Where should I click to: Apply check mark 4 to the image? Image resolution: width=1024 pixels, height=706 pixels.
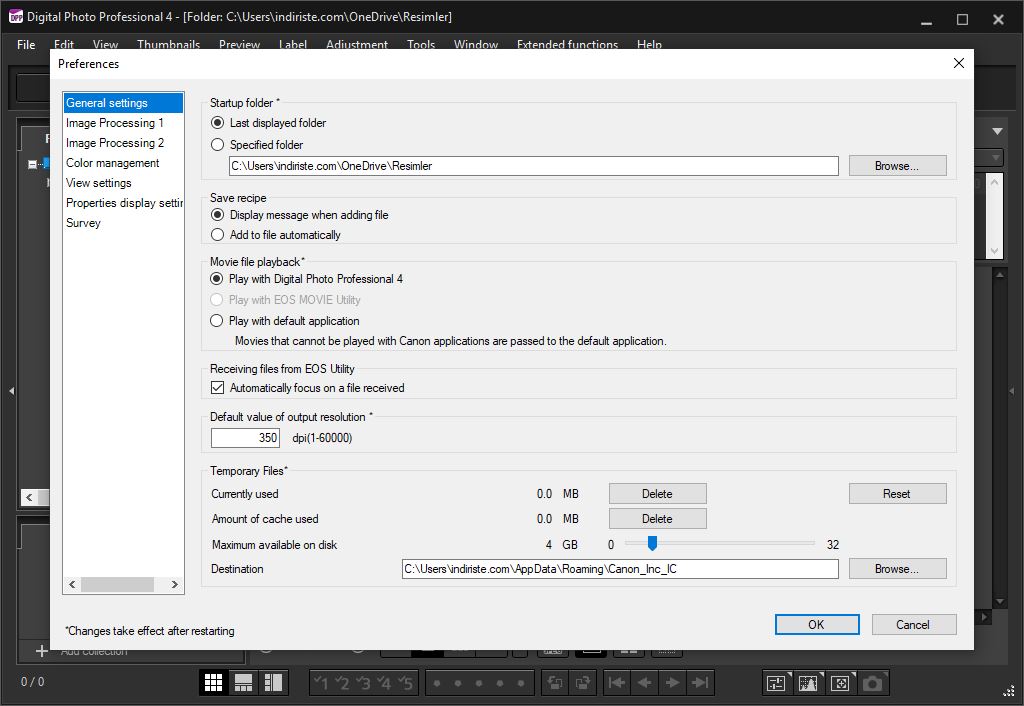[384, 683]
